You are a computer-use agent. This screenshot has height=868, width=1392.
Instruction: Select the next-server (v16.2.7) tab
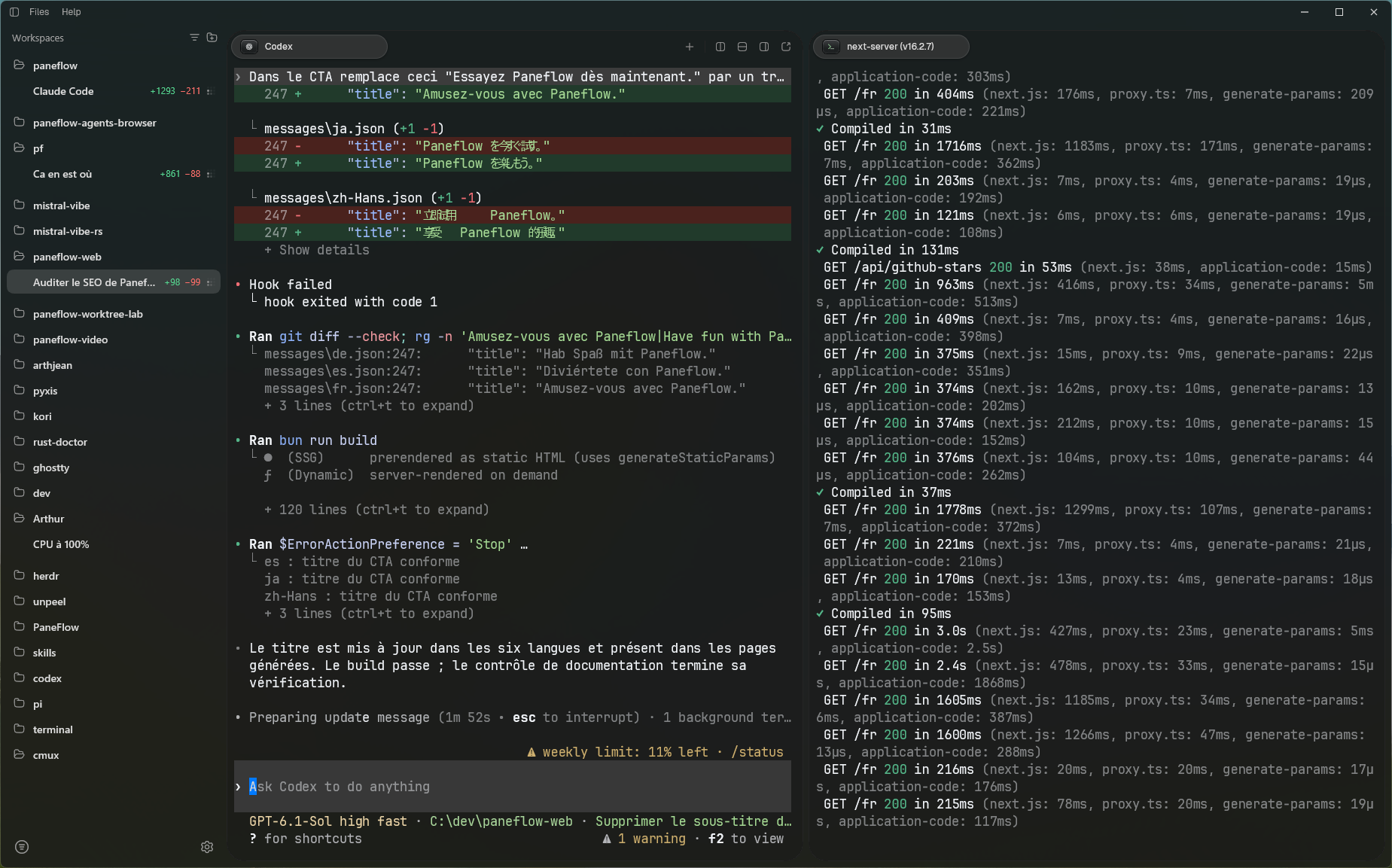(x=891, y=47)
